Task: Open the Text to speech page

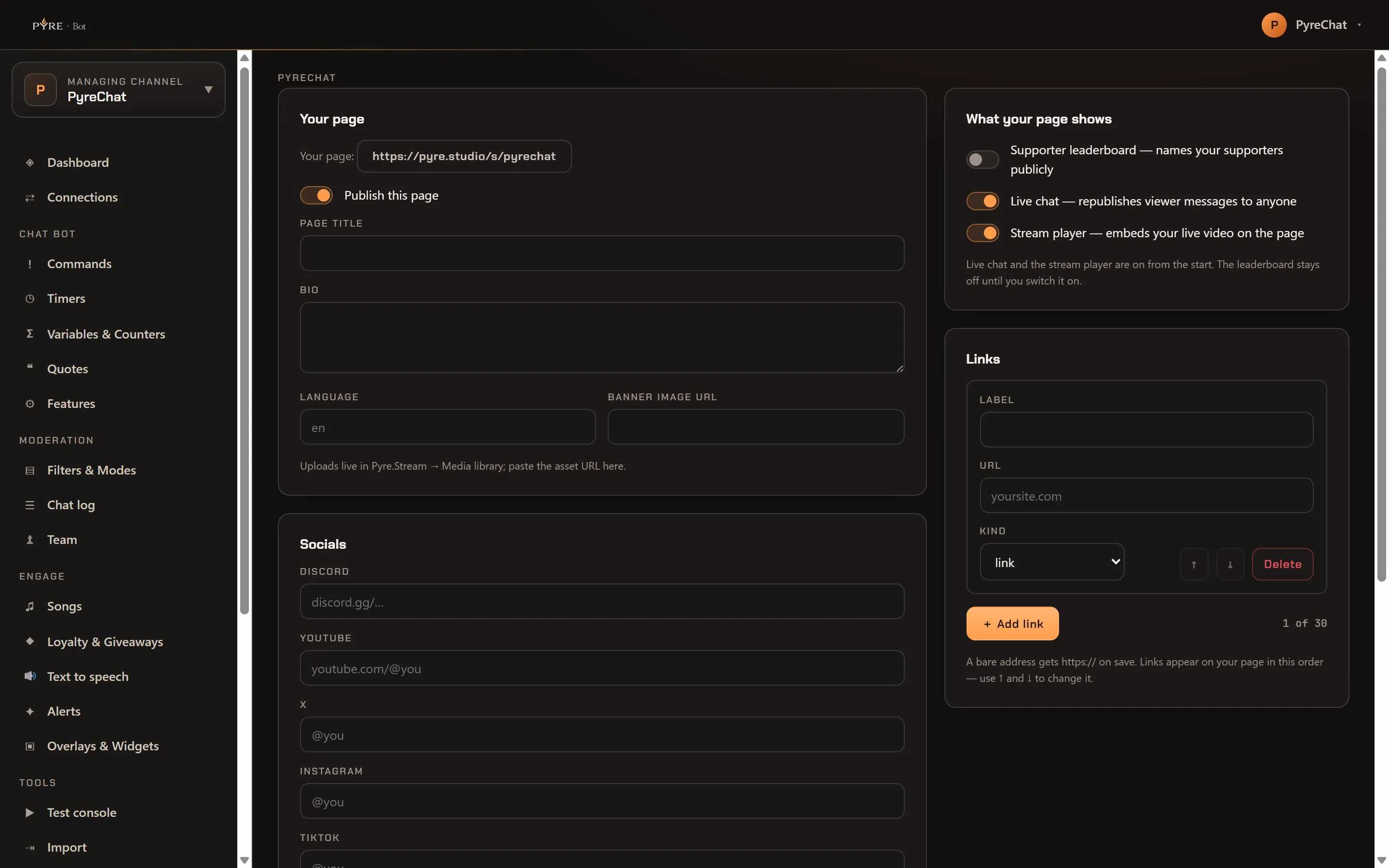Action: coord(88,677)
